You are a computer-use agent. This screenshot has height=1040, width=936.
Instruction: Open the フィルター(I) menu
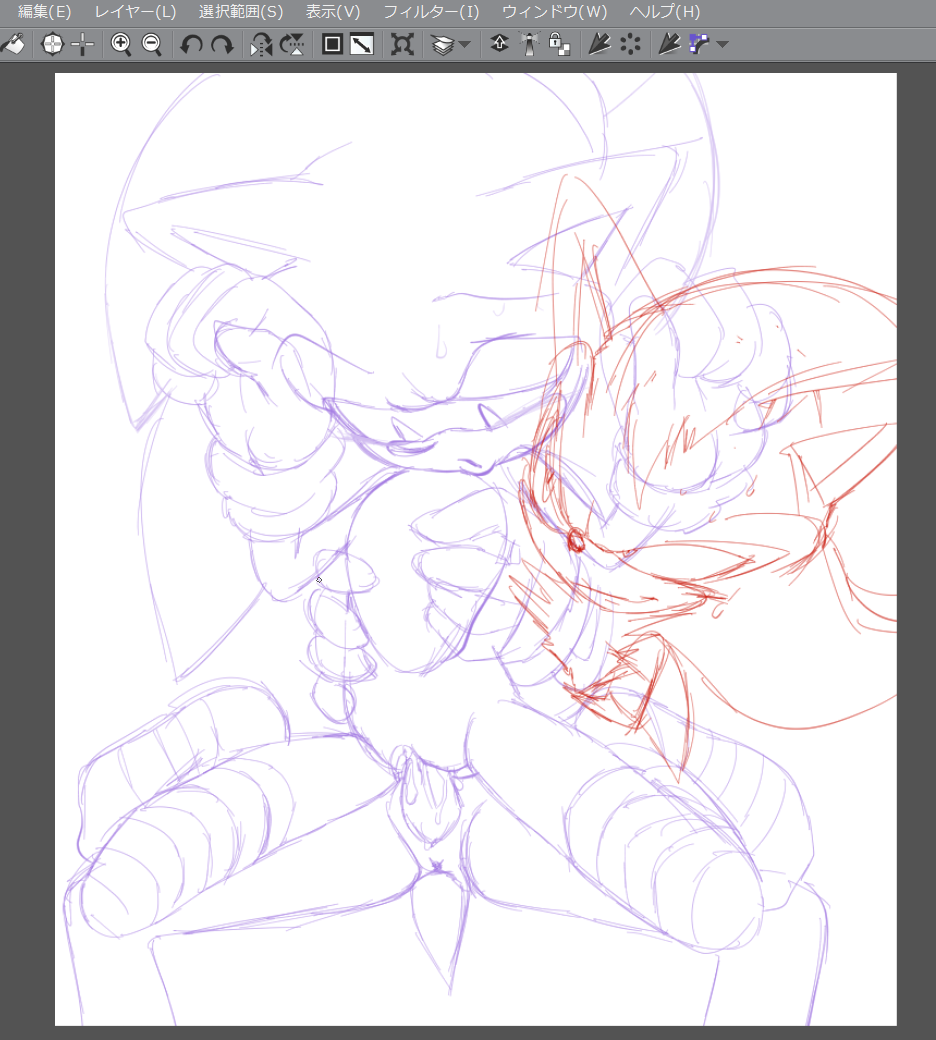tap(431, 12)
